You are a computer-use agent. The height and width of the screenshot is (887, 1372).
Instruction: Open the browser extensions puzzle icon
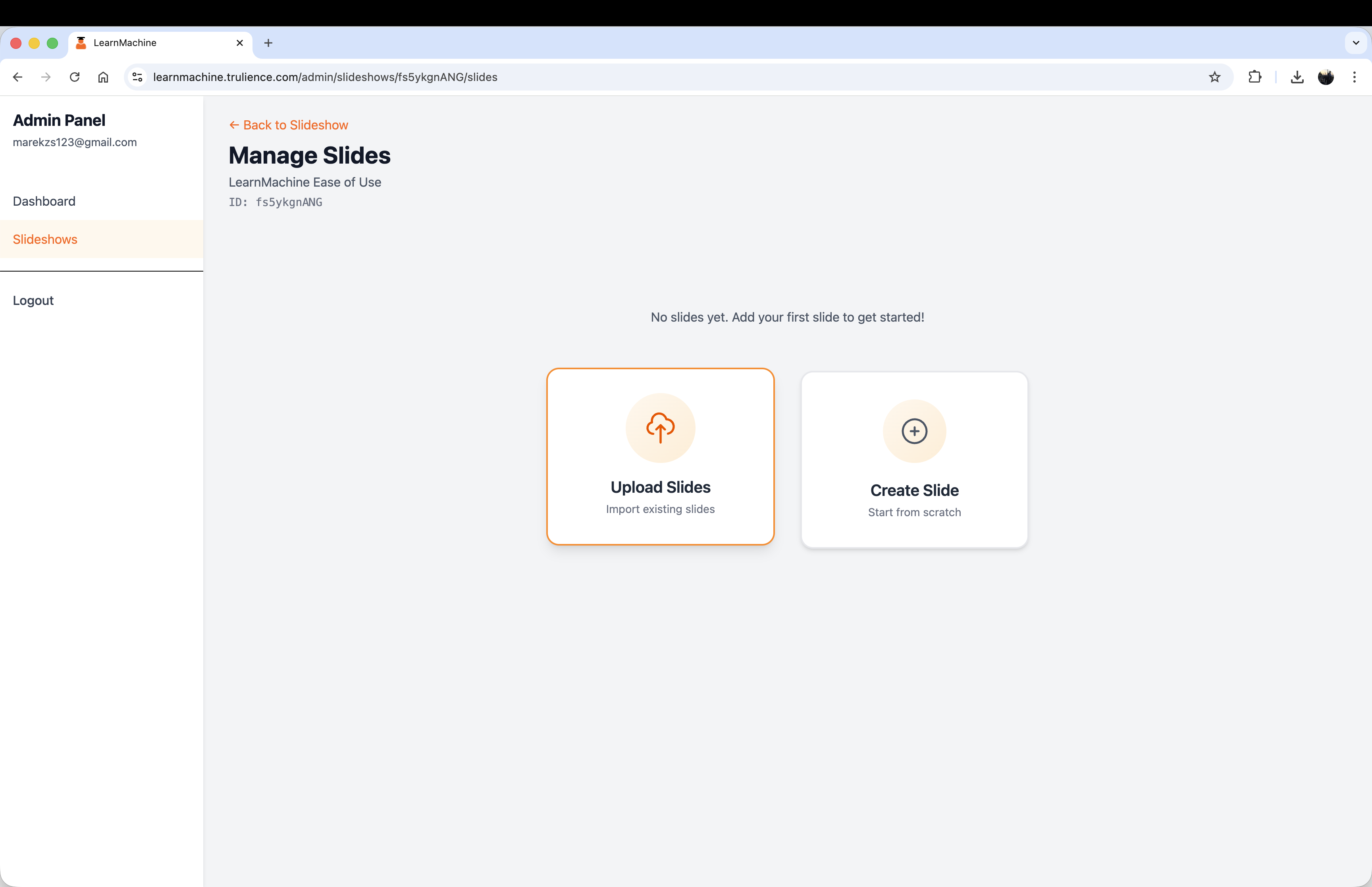[x=1254, y=77]
